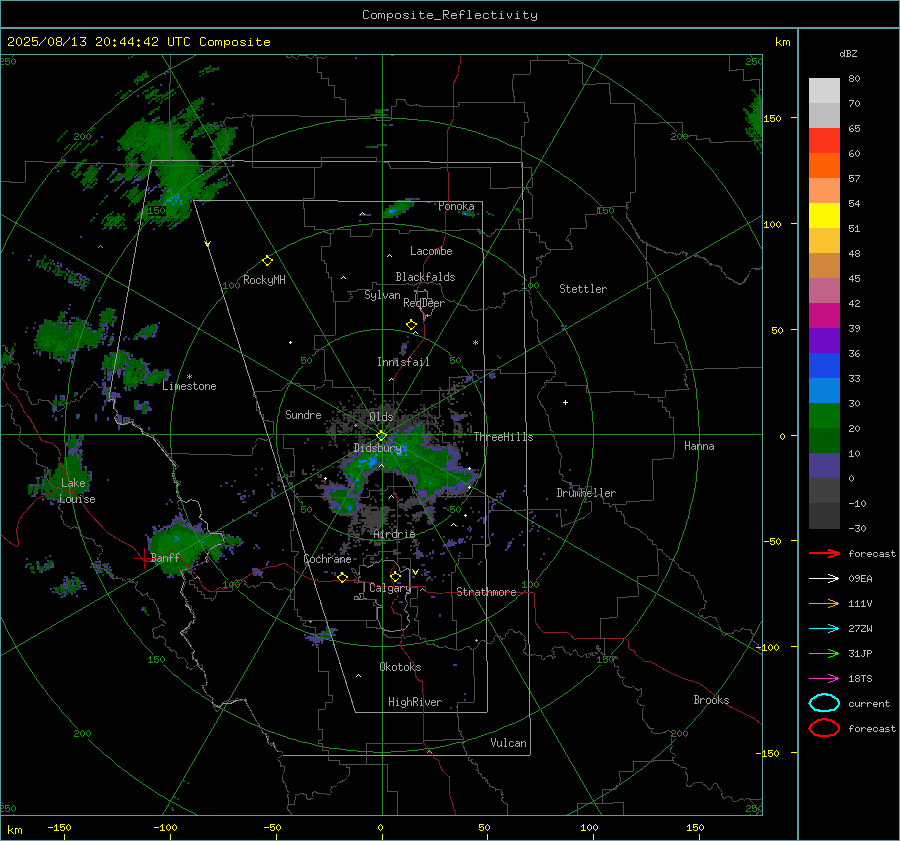Select the blue 36-33 dBZ swatch
Viewport: 900px width, 841px height.
pos(824,366)
